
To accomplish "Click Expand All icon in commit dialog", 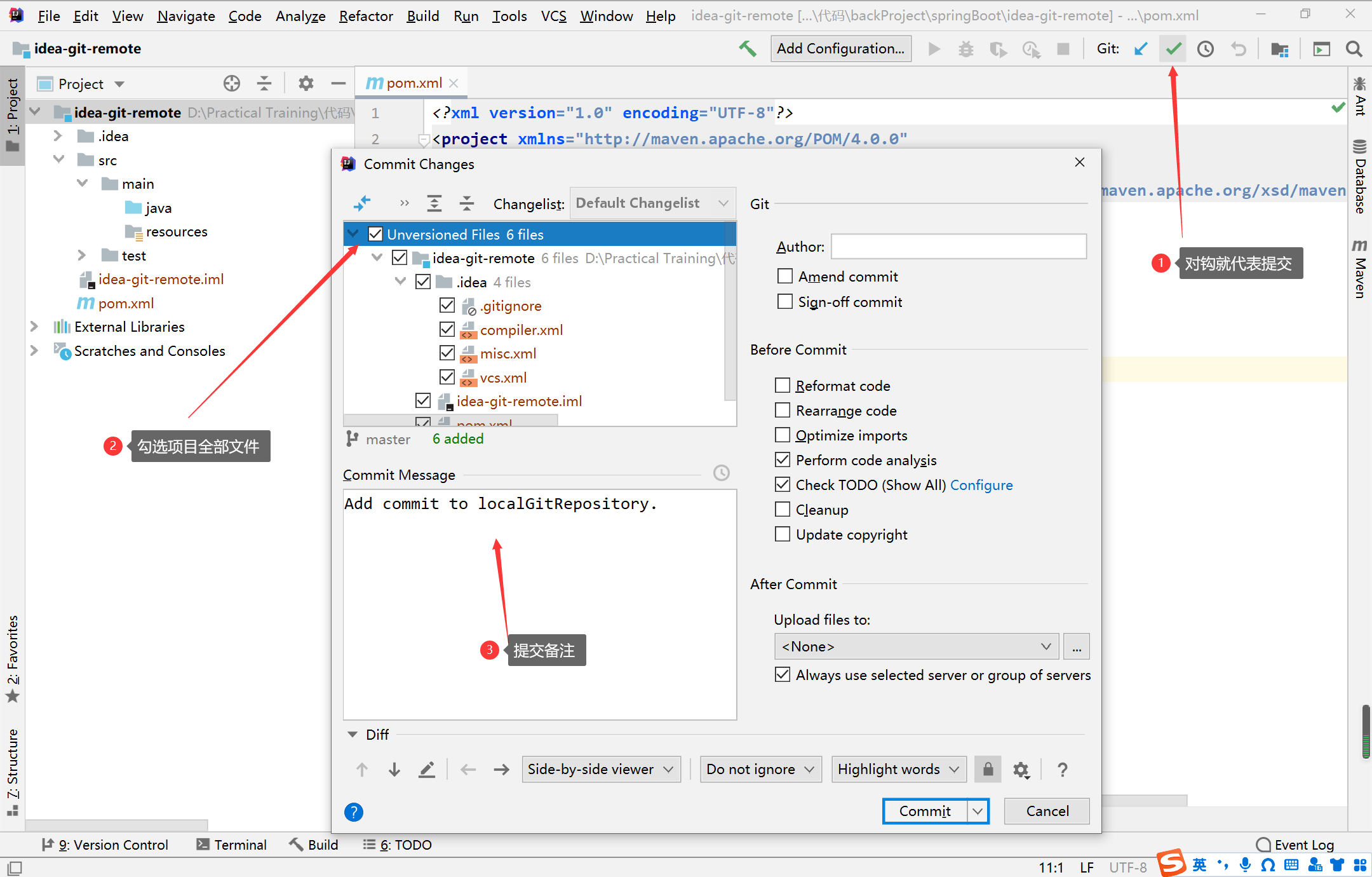I will point(434,203).
